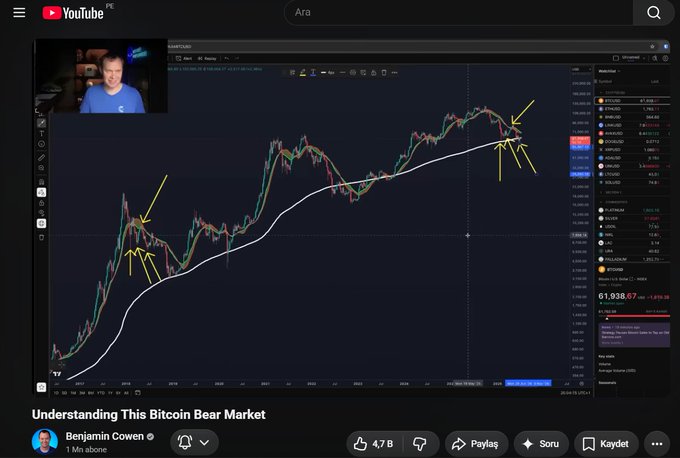The image size is (680, 458).
Task: Focus the 'Ara' search field
Action: (458, 12)
